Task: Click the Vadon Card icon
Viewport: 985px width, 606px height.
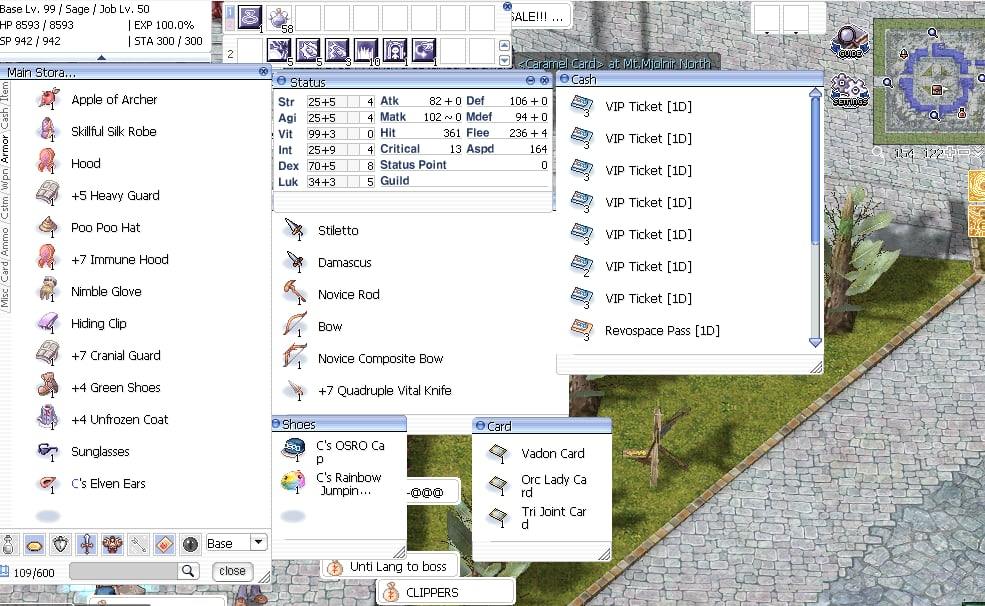Action: tap(498, 453)
